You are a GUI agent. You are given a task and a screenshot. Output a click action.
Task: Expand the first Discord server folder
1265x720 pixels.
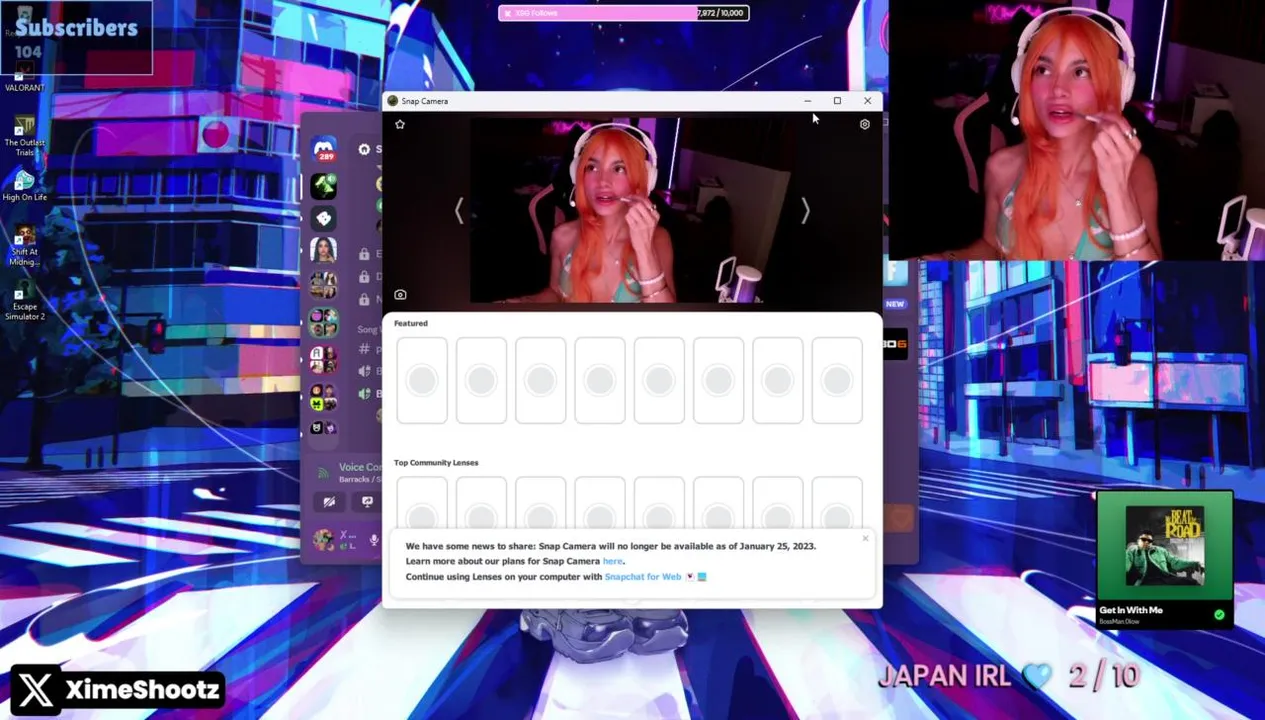click(324, 286)
